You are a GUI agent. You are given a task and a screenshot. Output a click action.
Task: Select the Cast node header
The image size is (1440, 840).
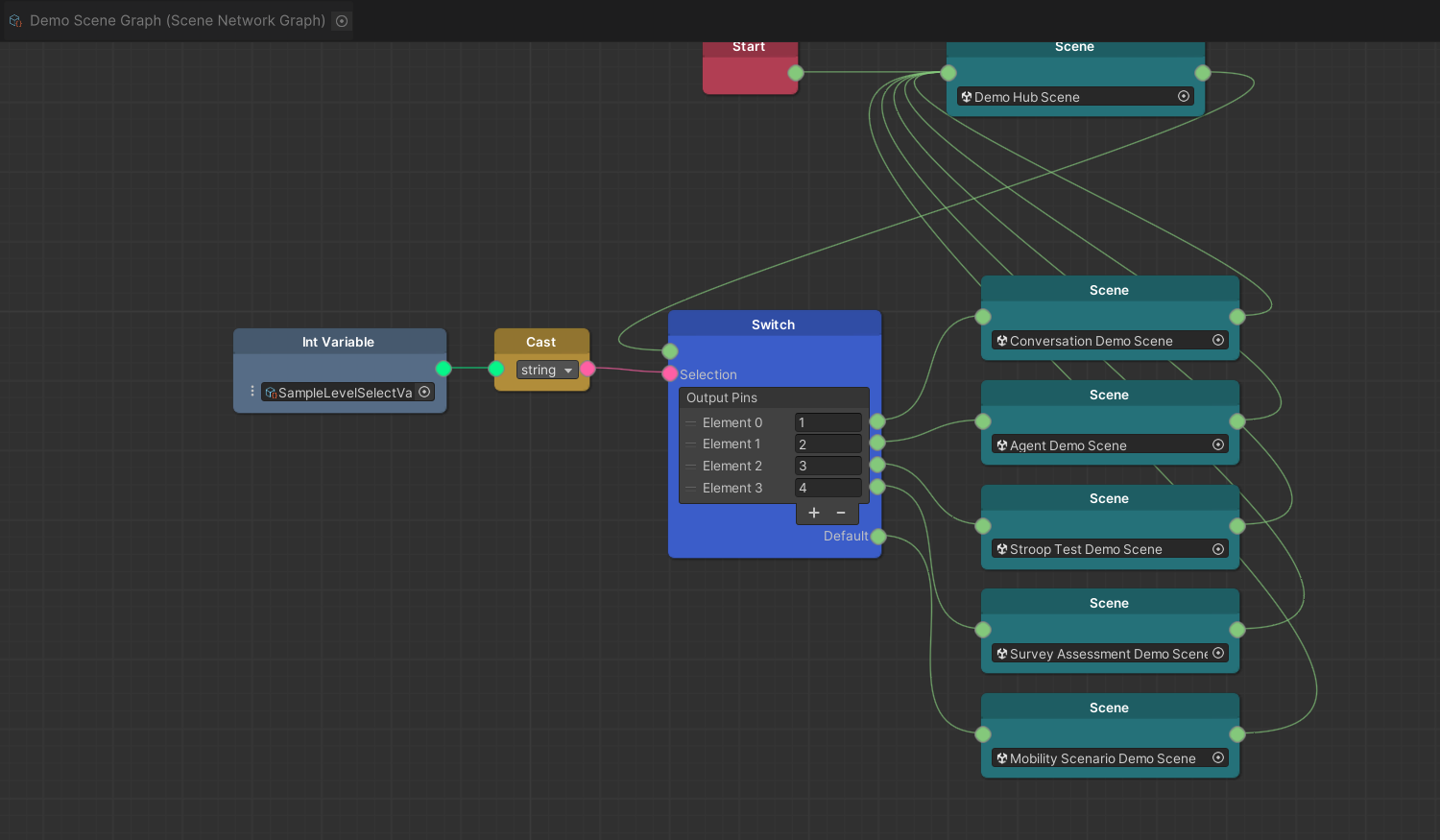click(541, 342)
